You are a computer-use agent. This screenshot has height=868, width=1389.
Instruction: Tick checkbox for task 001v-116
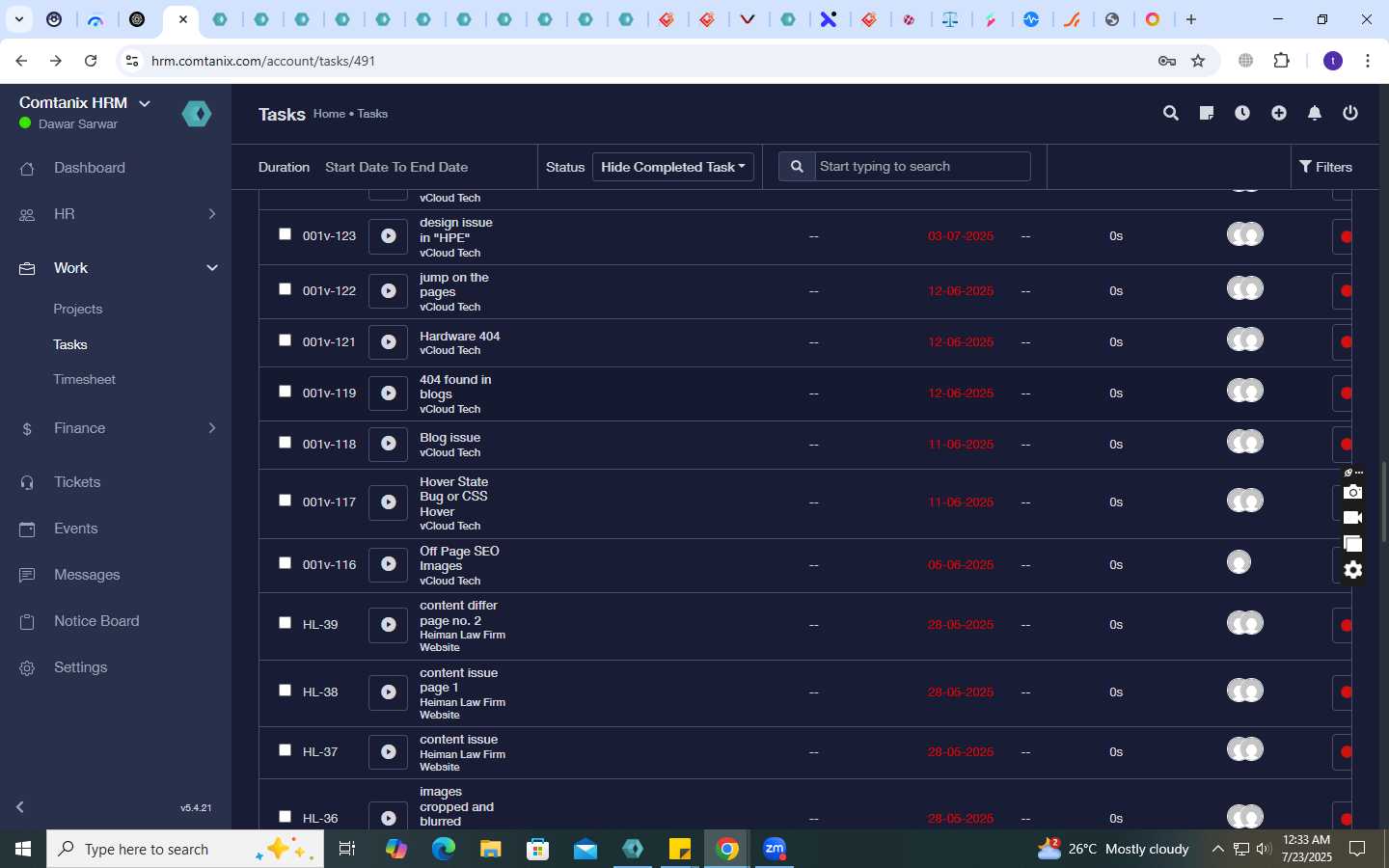[285, 563]
